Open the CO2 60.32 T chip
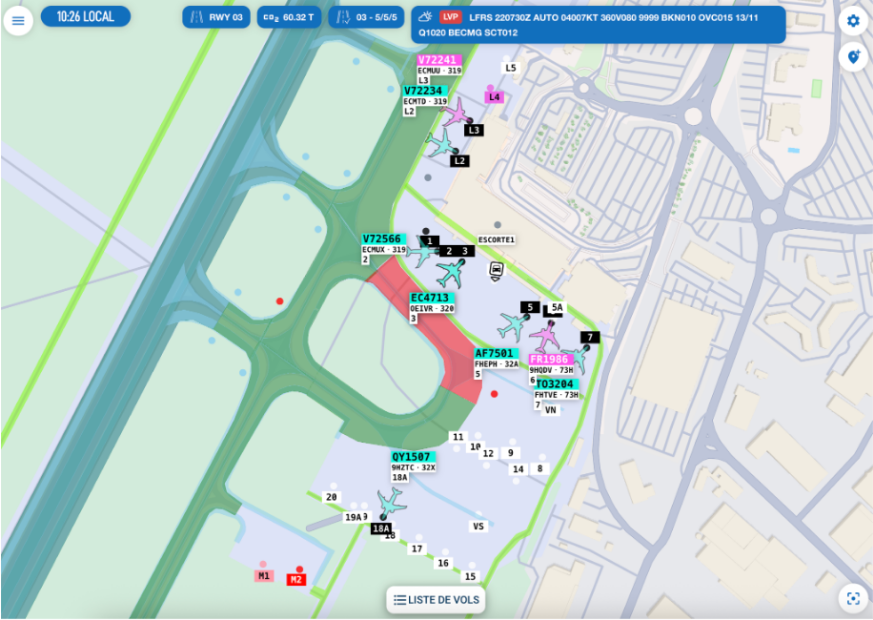Screen dimensions: 873x620 tap(290, 17)
